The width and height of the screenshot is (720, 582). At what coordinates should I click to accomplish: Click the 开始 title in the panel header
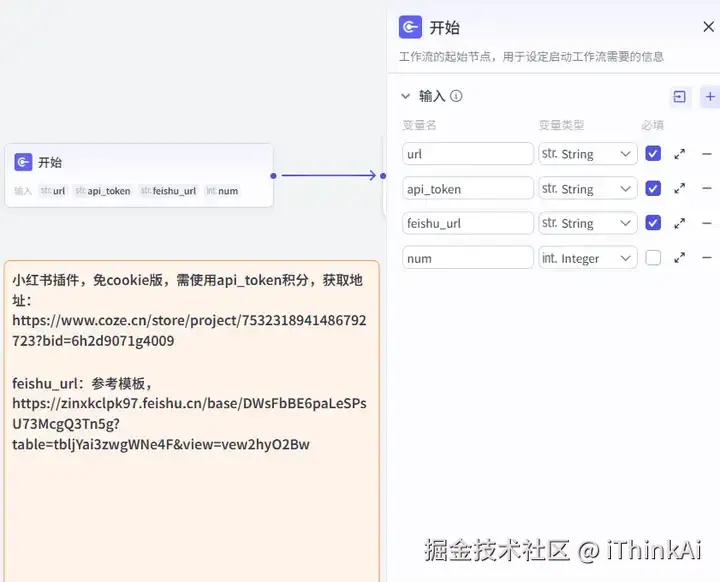(444, 28)
